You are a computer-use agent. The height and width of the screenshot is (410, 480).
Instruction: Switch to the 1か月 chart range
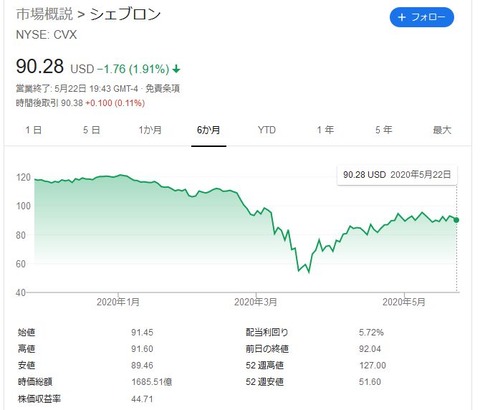(150, 130)
